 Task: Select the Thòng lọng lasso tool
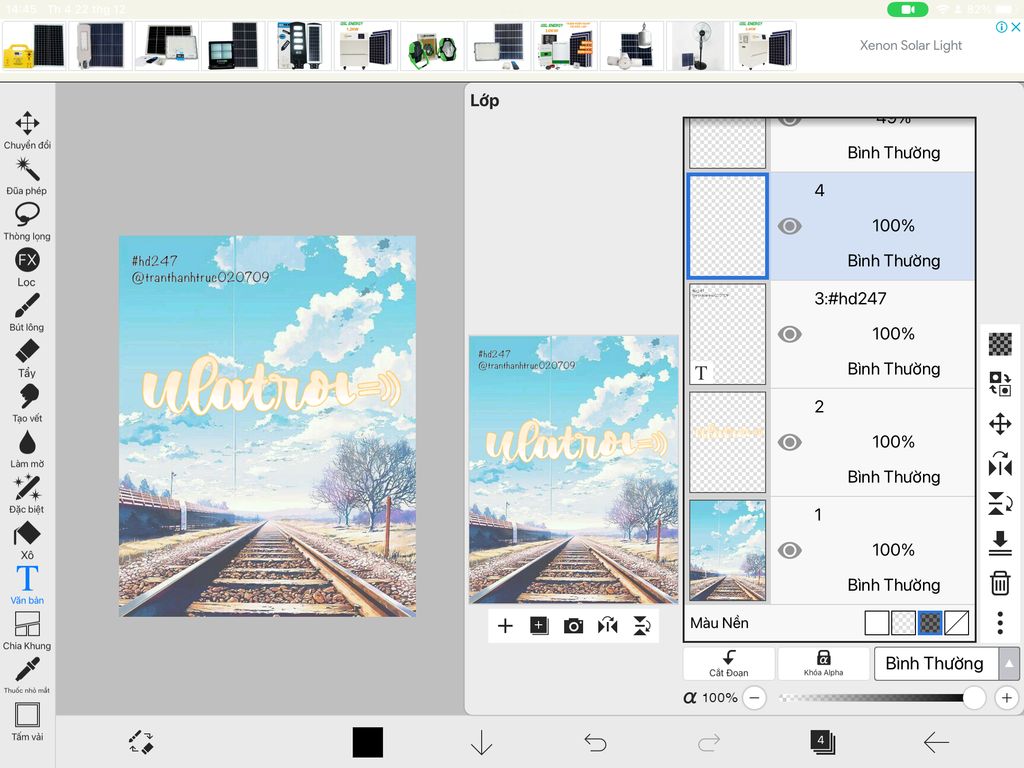(x=27, y=222)
